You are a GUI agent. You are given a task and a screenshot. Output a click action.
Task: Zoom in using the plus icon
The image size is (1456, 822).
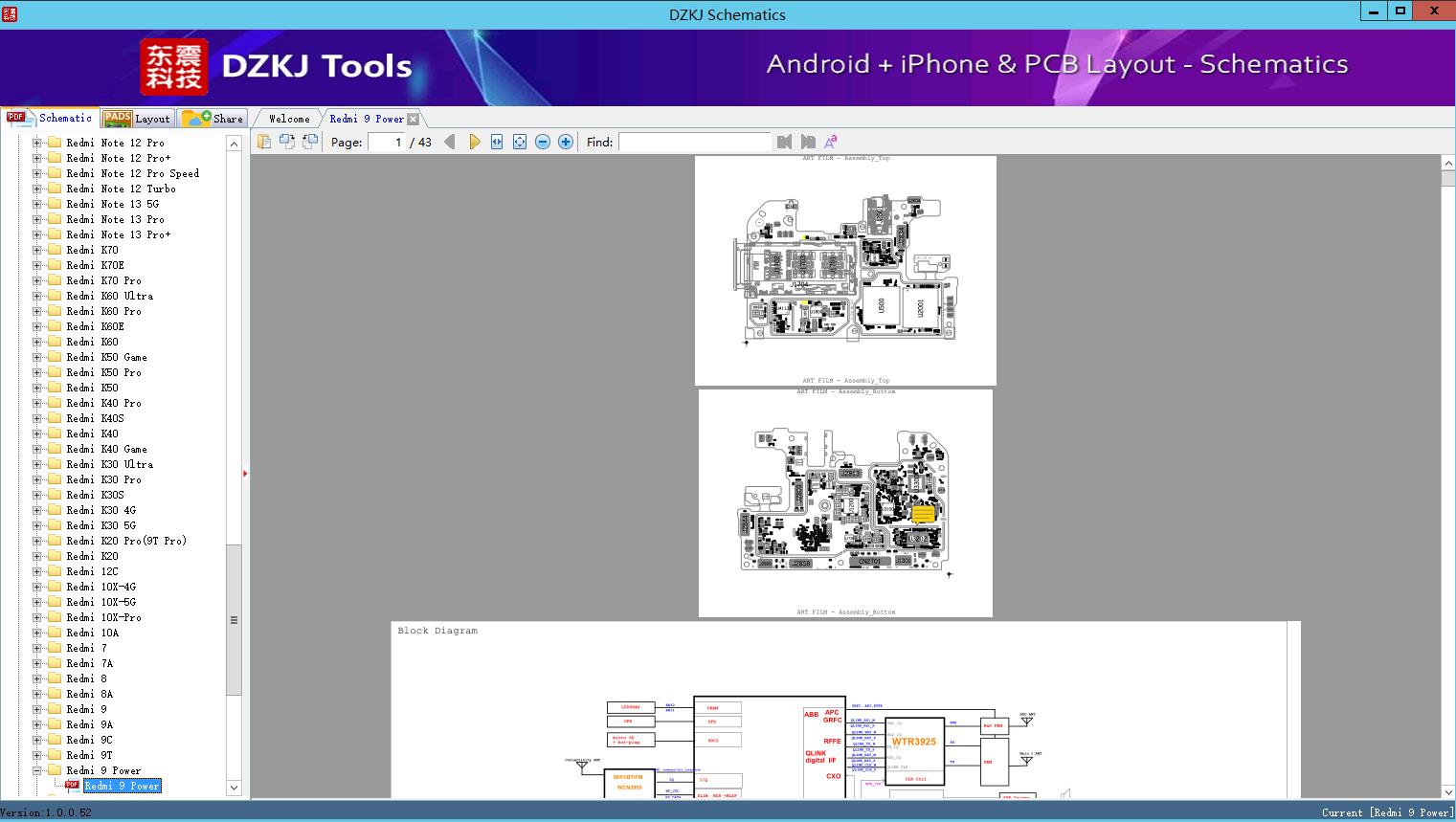565,141
